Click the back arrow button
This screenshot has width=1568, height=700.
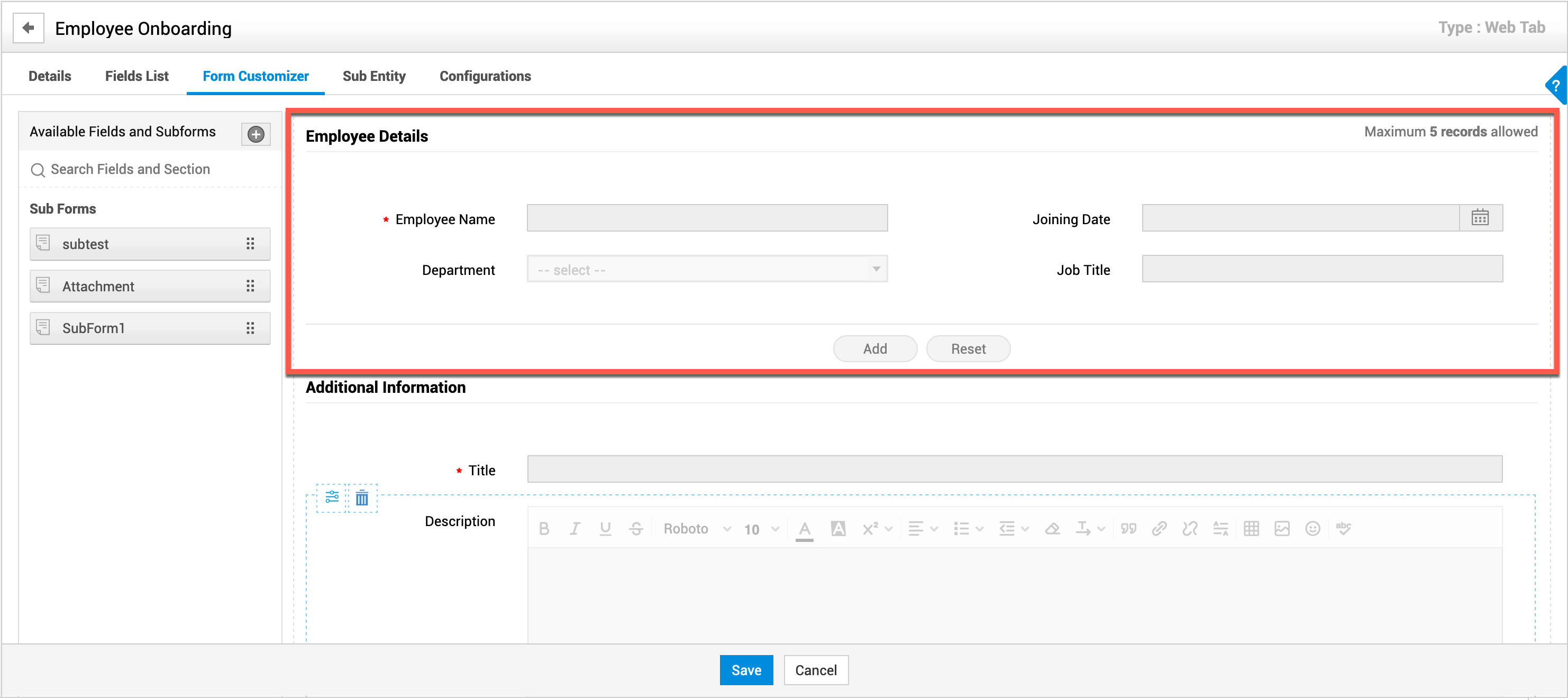(x=28, y=28)
